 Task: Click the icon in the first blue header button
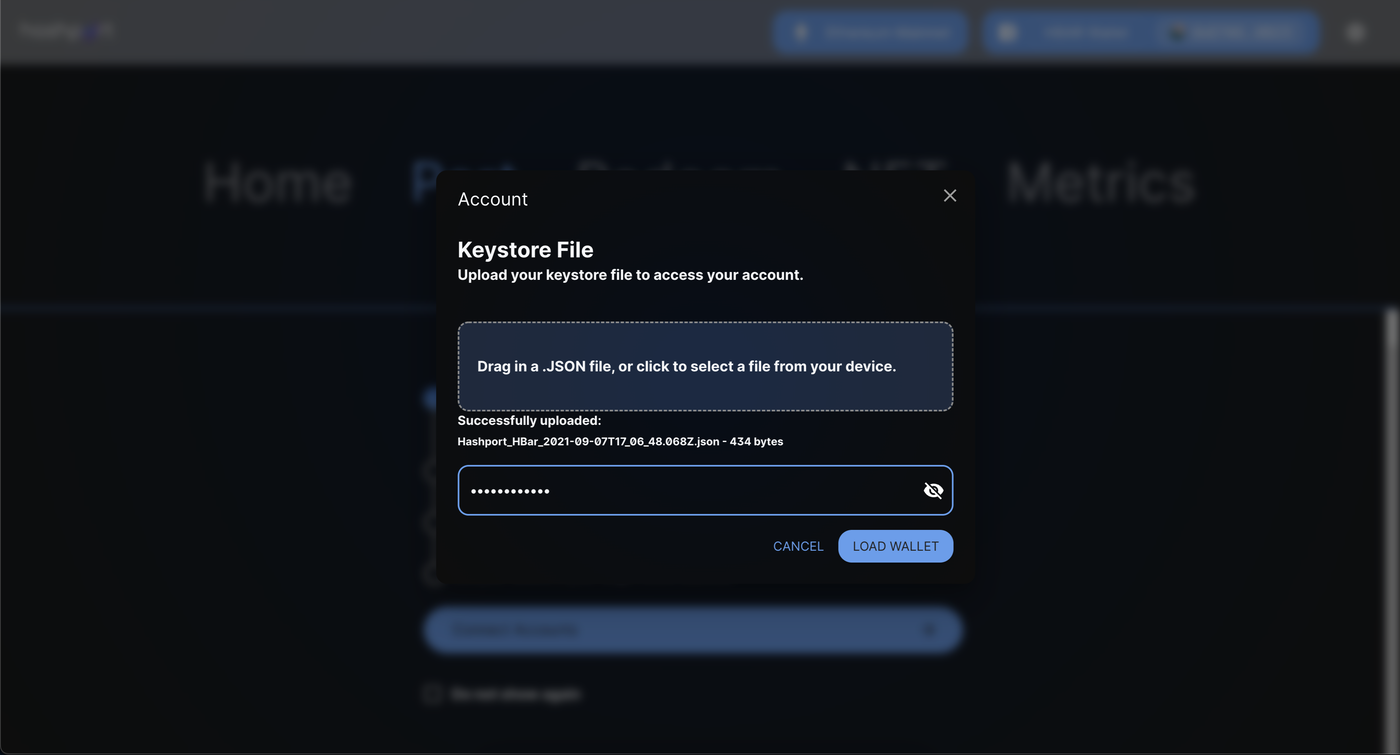[x=801, y=33]
